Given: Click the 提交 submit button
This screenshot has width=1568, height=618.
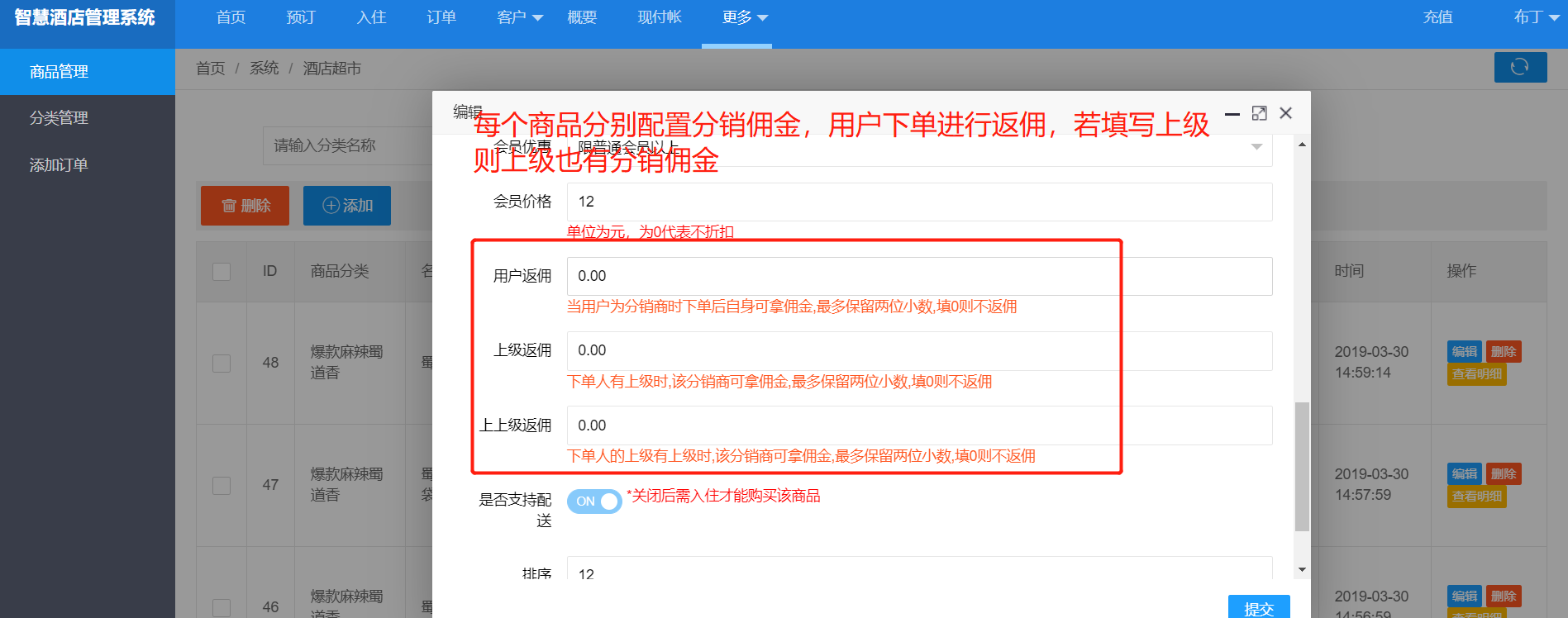Looking at the screenshot, I should [x=1259, y=607].
